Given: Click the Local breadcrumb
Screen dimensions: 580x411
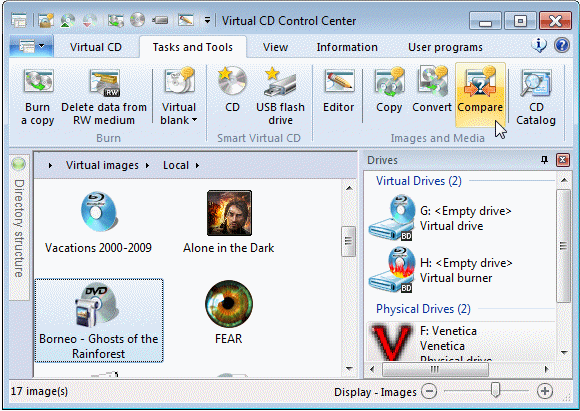Looking at the screenshot, I should pyautogui.click(x=176, y=165).
